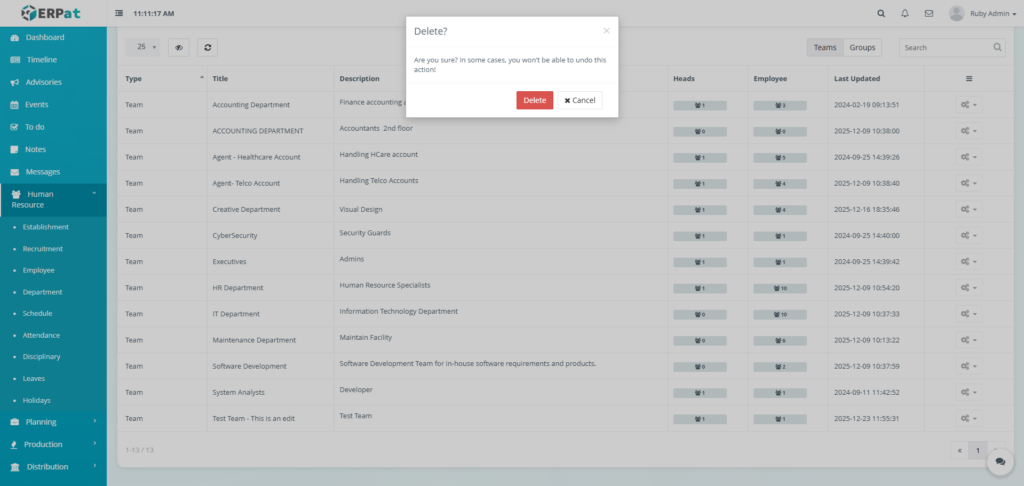This screenshot has height=486, width=1024.
Task: Open notifications bell icon
Action: pyautogui.click(x=904, y=13)
